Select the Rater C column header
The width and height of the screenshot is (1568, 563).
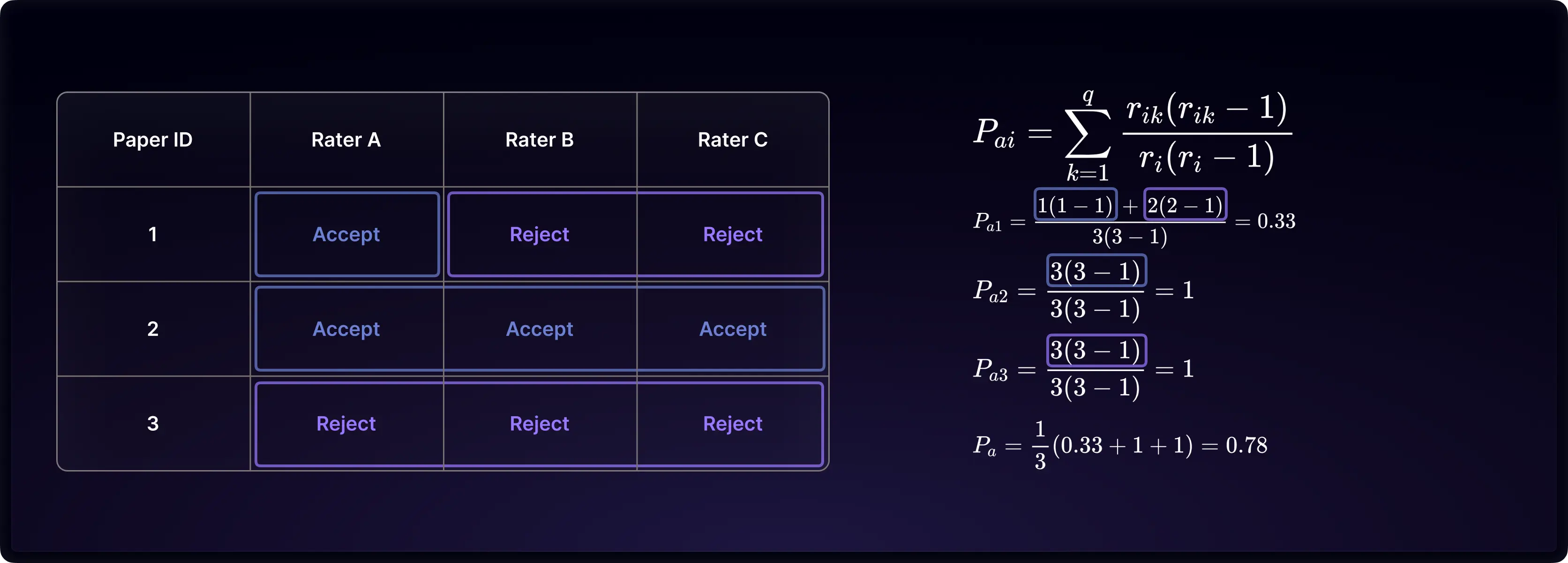733,139
